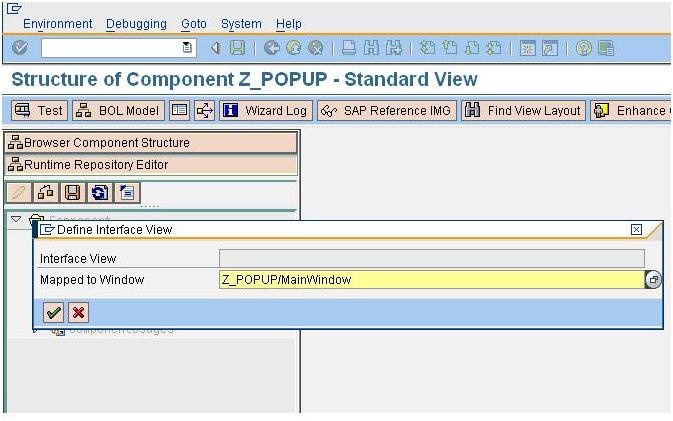Confirm the dialog with green checkmark

pos(53,312)
